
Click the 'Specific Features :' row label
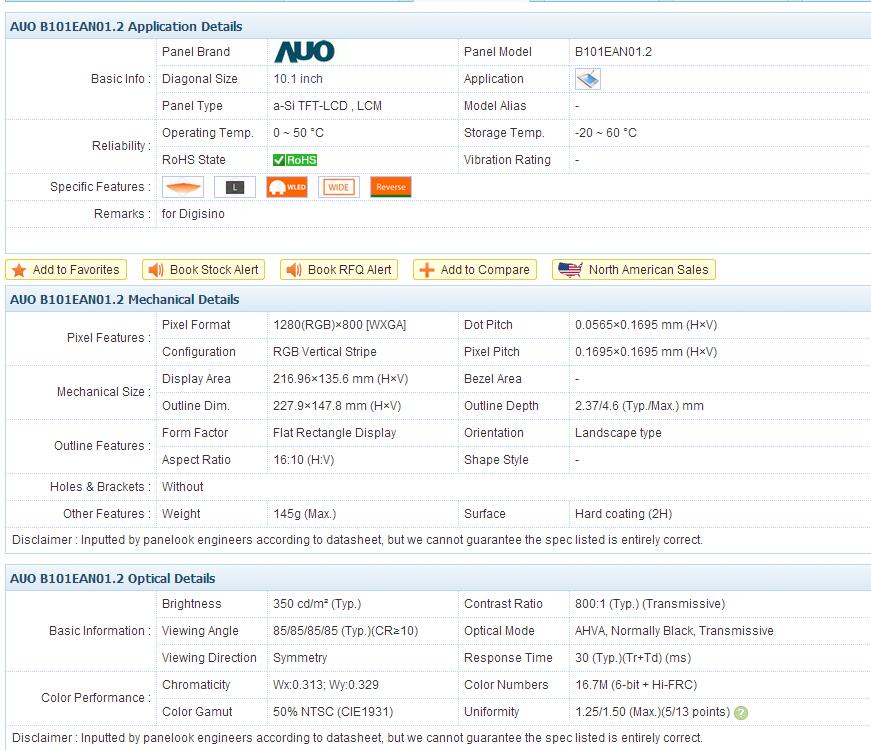tap(101, 187)
